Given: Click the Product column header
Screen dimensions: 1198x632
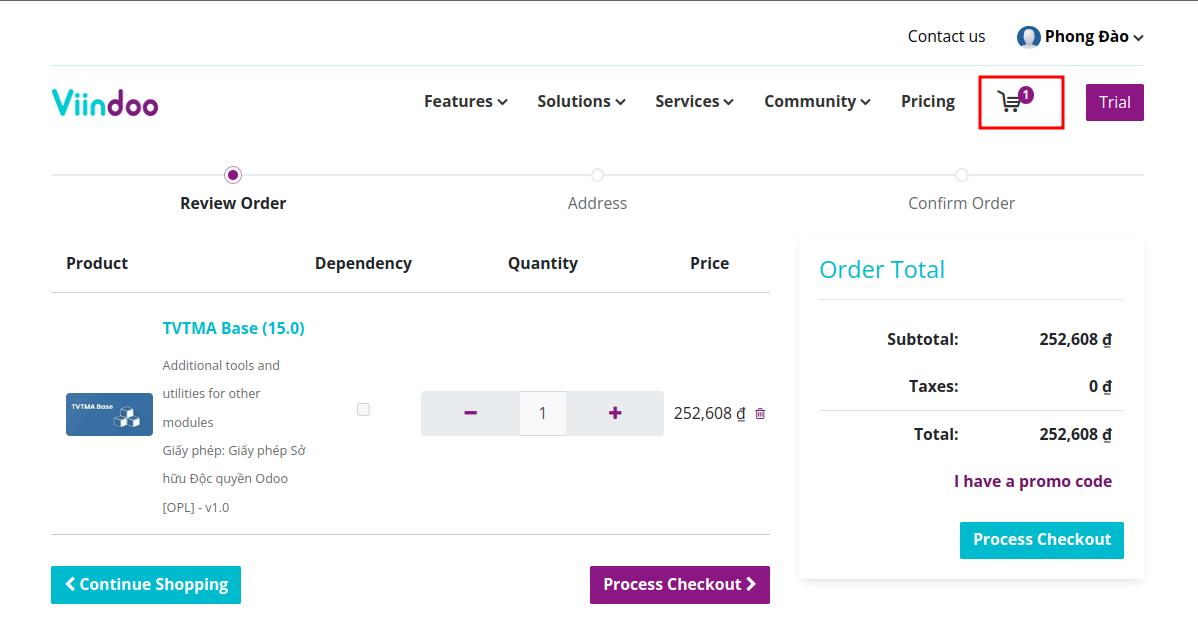Looking at the screenshot, I should [x=97, y=263].
